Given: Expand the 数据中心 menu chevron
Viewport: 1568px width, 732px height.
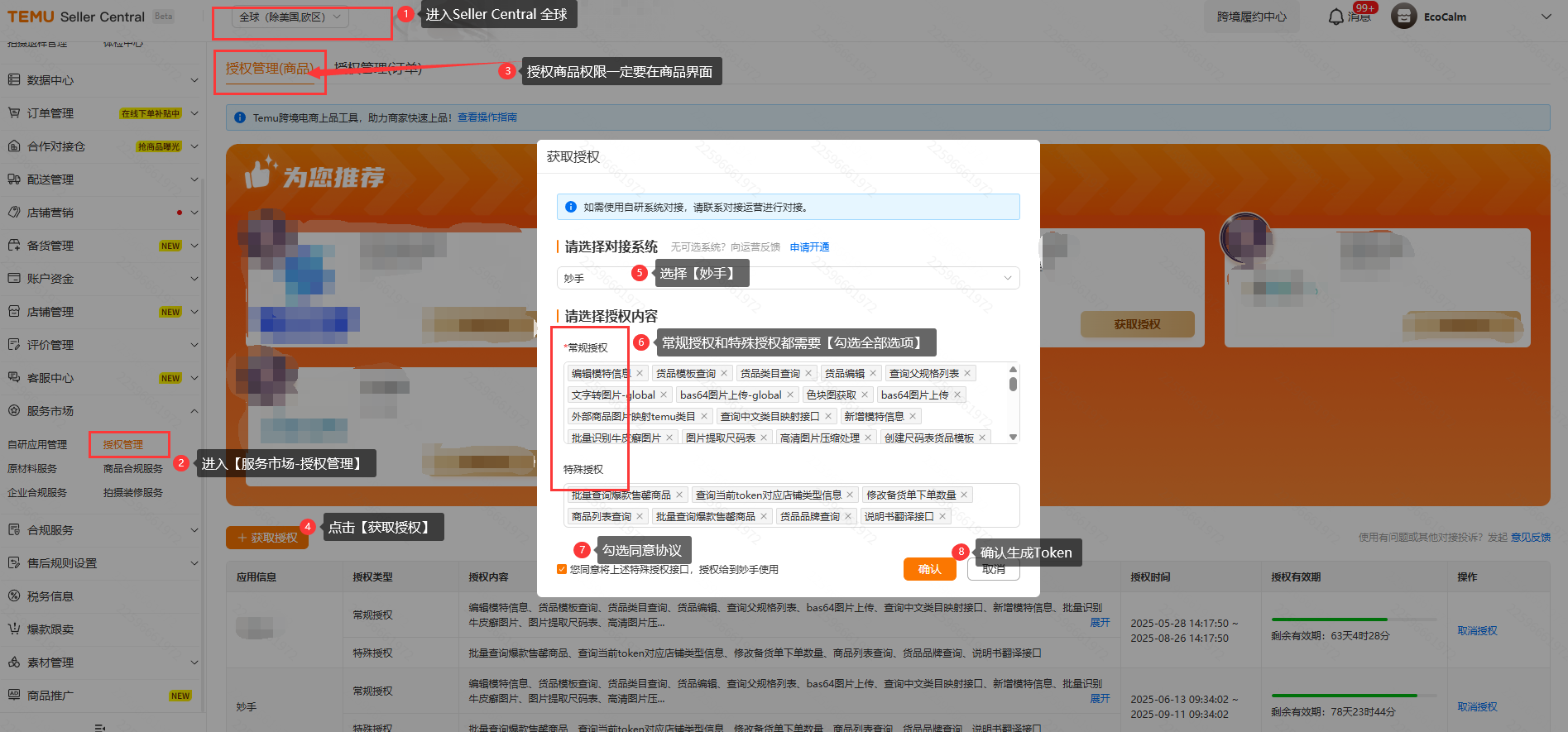Looking at the screenshot, I should pos(194,80).
